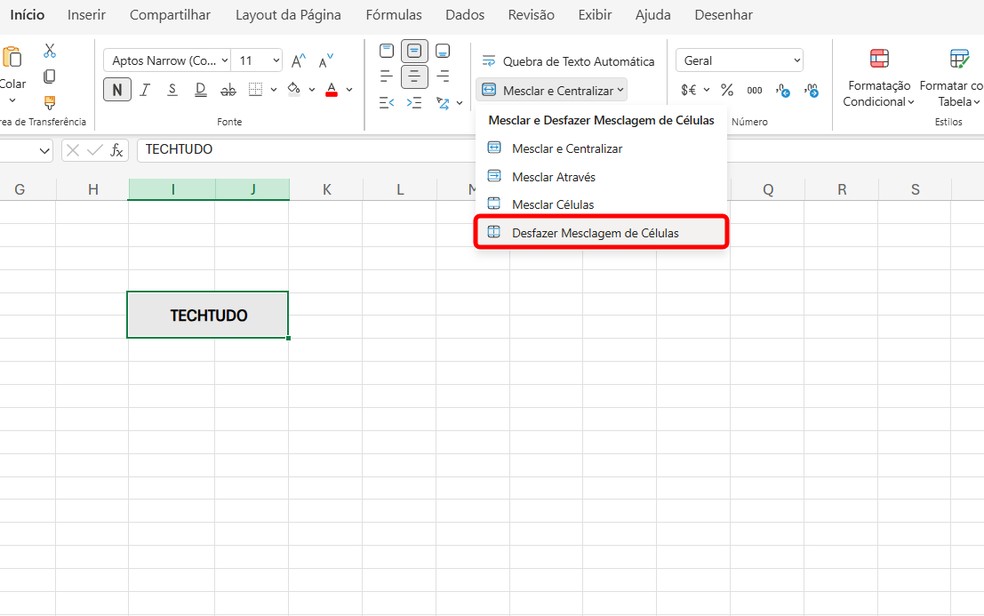This screenshot has width=984, height=616.
Task: Toggle strikethrough formatting
Action: (x=228, y=89)
